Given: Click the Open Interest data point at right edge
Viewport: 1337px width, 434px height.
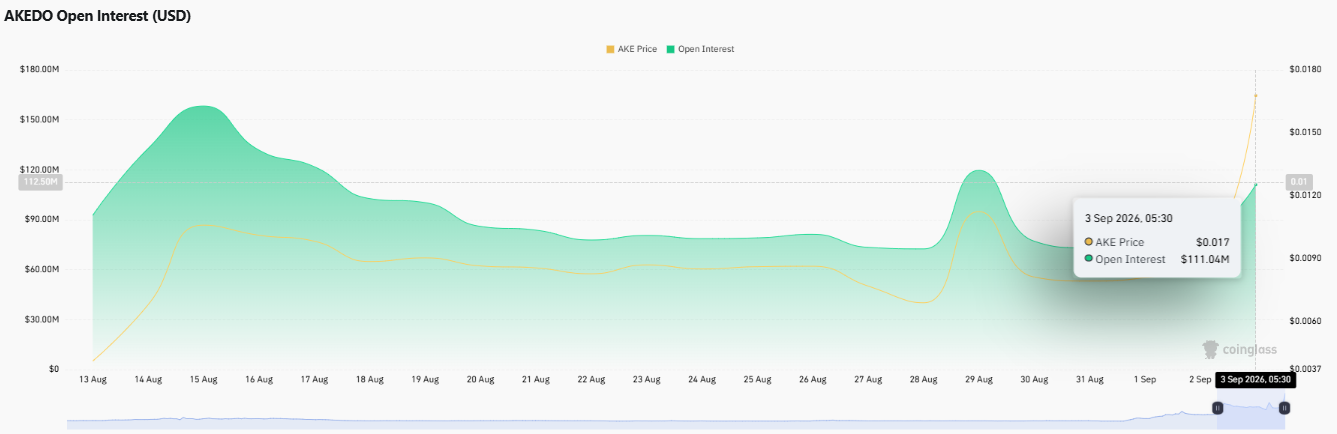Looking at the screenshot, I should click(x=1256, y=185).
